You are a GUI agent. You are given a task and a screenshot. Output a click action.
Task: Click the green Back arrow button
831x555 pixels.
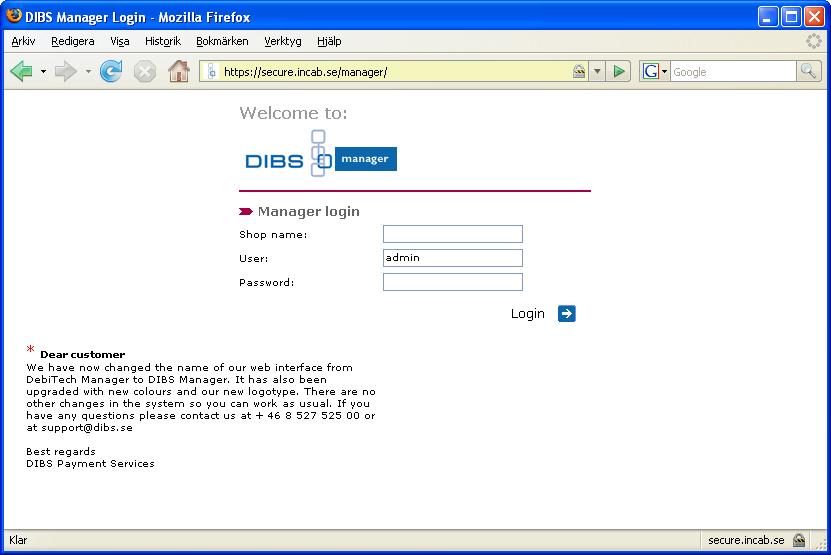22,71
